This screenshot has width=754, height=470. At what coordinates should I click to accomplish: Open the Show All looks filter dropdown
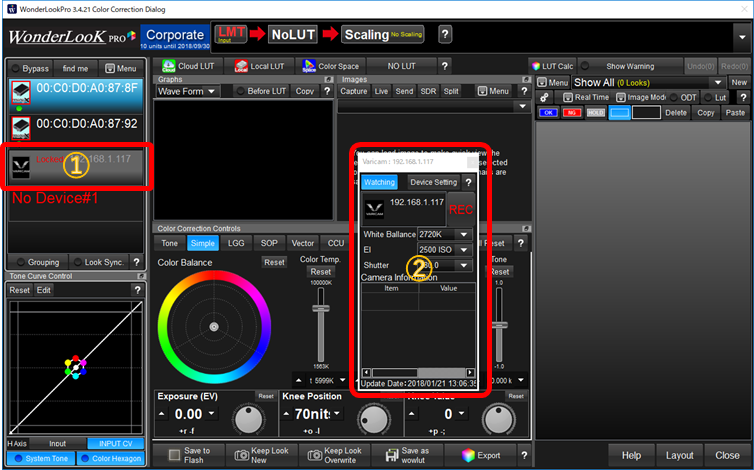648,83
